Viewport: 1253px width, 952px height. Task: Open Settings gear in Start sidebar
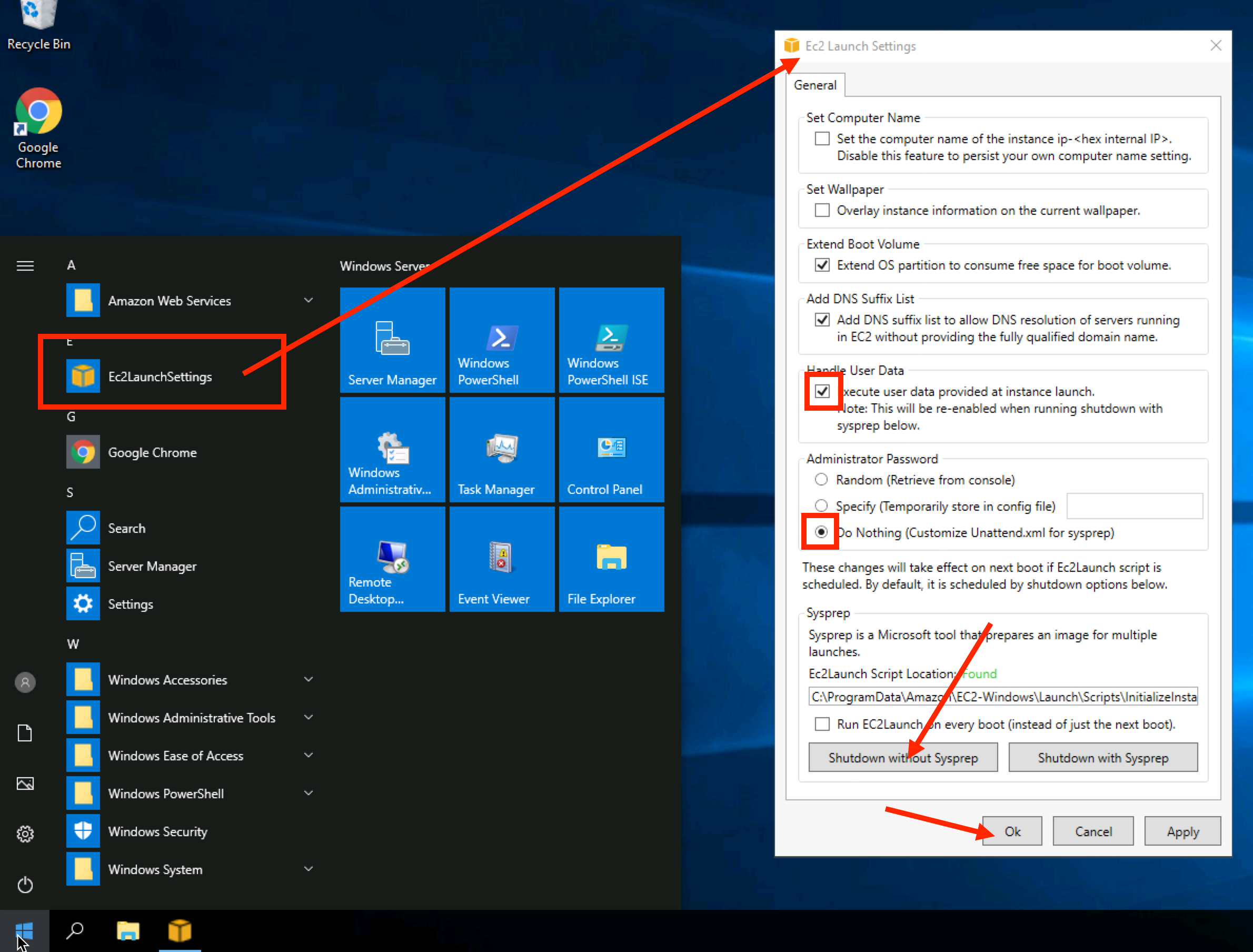click(25, 834)
